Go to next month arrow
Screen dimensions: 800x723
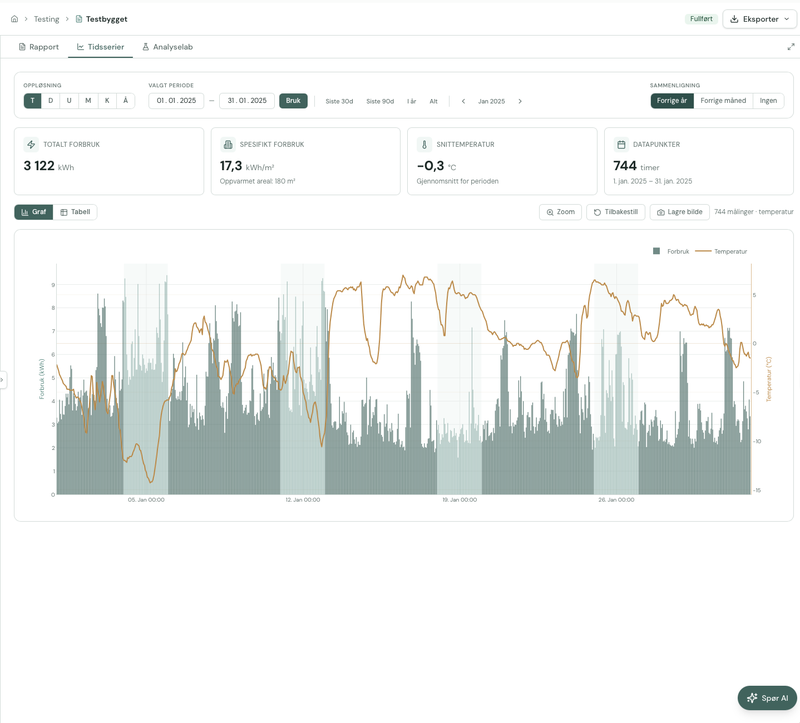click(x=520, y=101)
